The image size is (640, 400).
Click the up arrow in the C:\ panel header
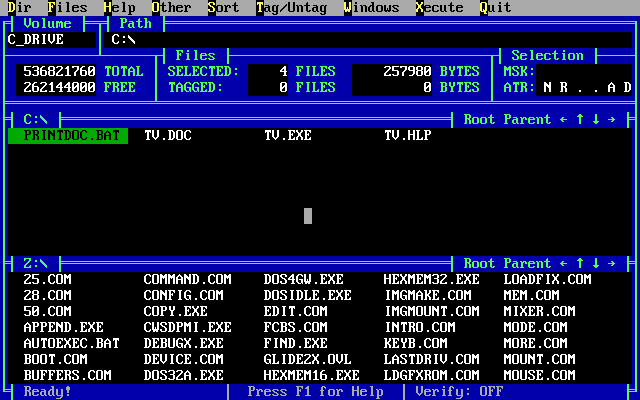coord(580,119)
